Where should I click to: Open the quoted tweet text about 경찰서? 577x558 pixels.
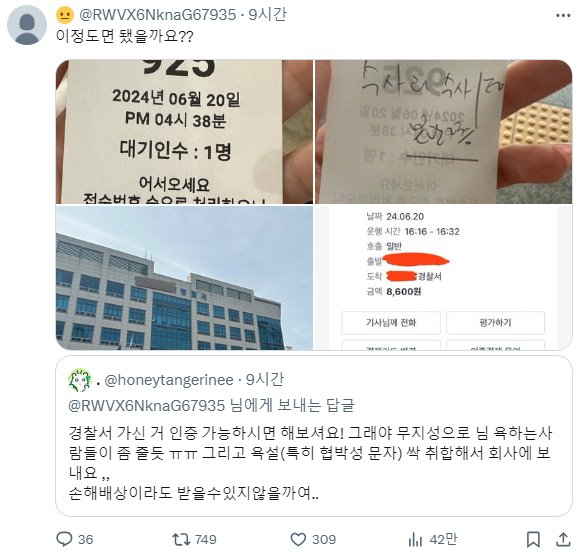coord(310,463)
